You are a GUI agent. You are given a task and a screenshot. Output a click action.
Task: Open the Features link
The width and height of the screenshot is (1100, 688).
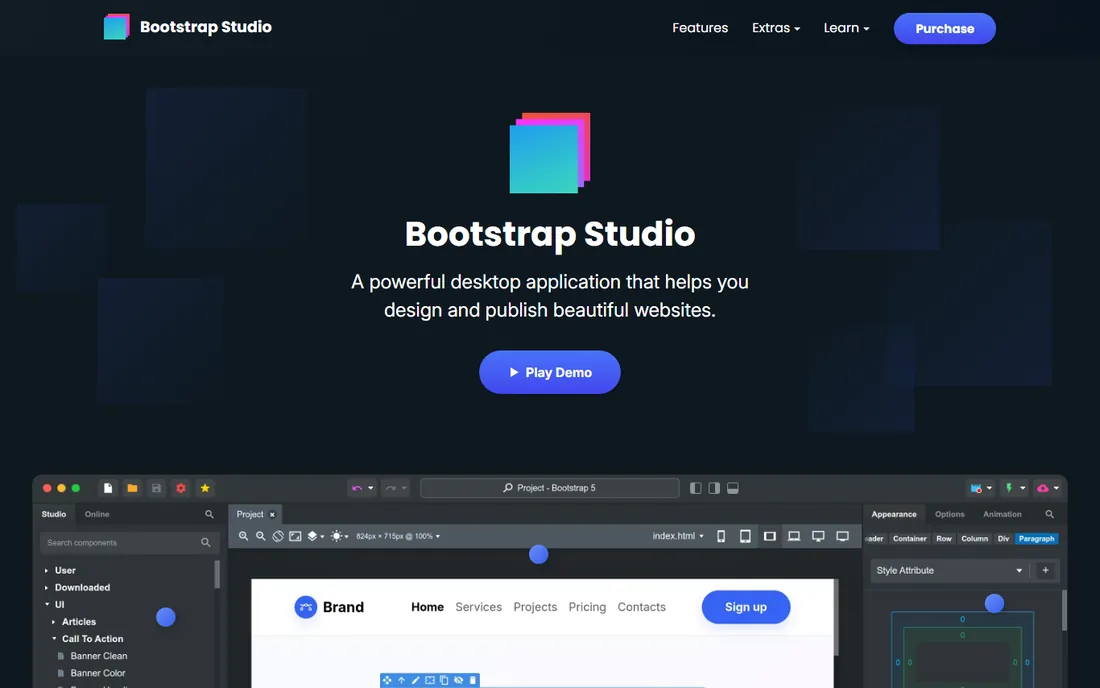pyautogui.click(x=700, y=28)
